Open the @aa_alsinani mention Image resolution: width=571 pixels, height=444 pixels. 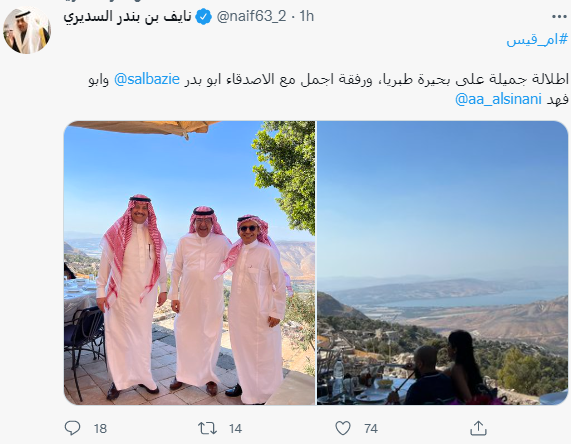(x=498, y=99)
